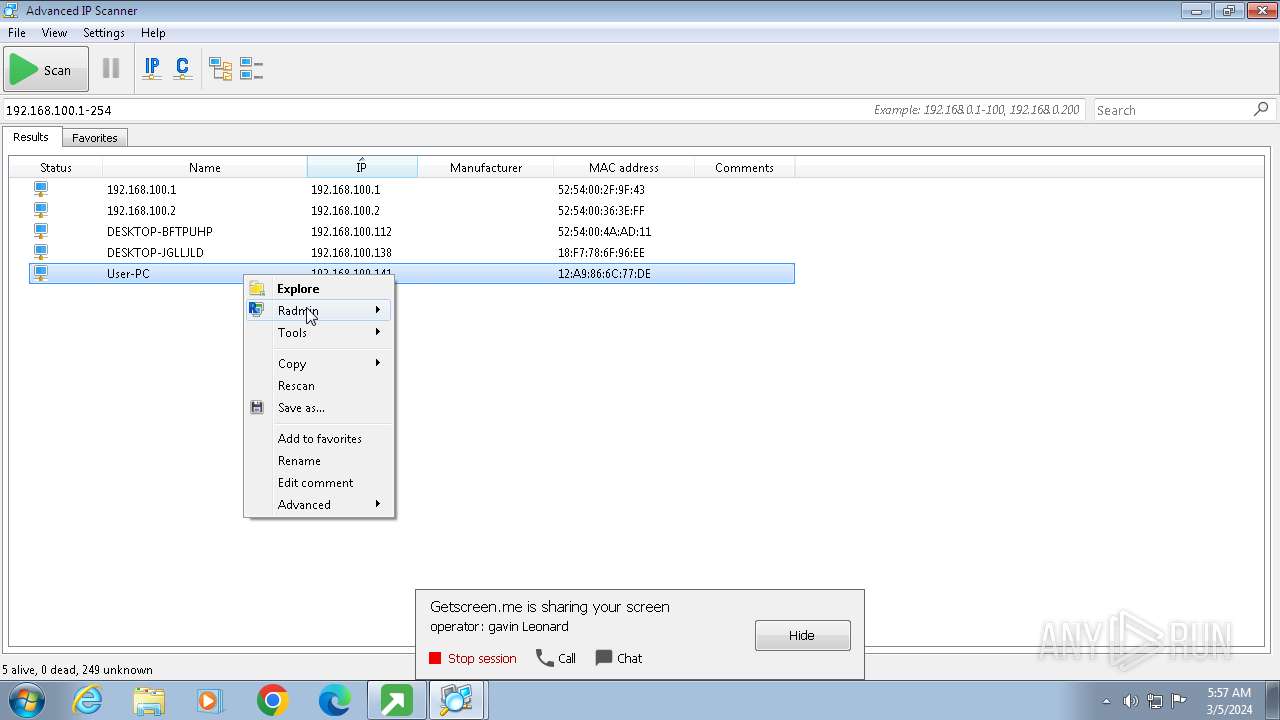Sort by the Comments column header
The width and height of the screenshot is (1280, 720).
point(744,167)
